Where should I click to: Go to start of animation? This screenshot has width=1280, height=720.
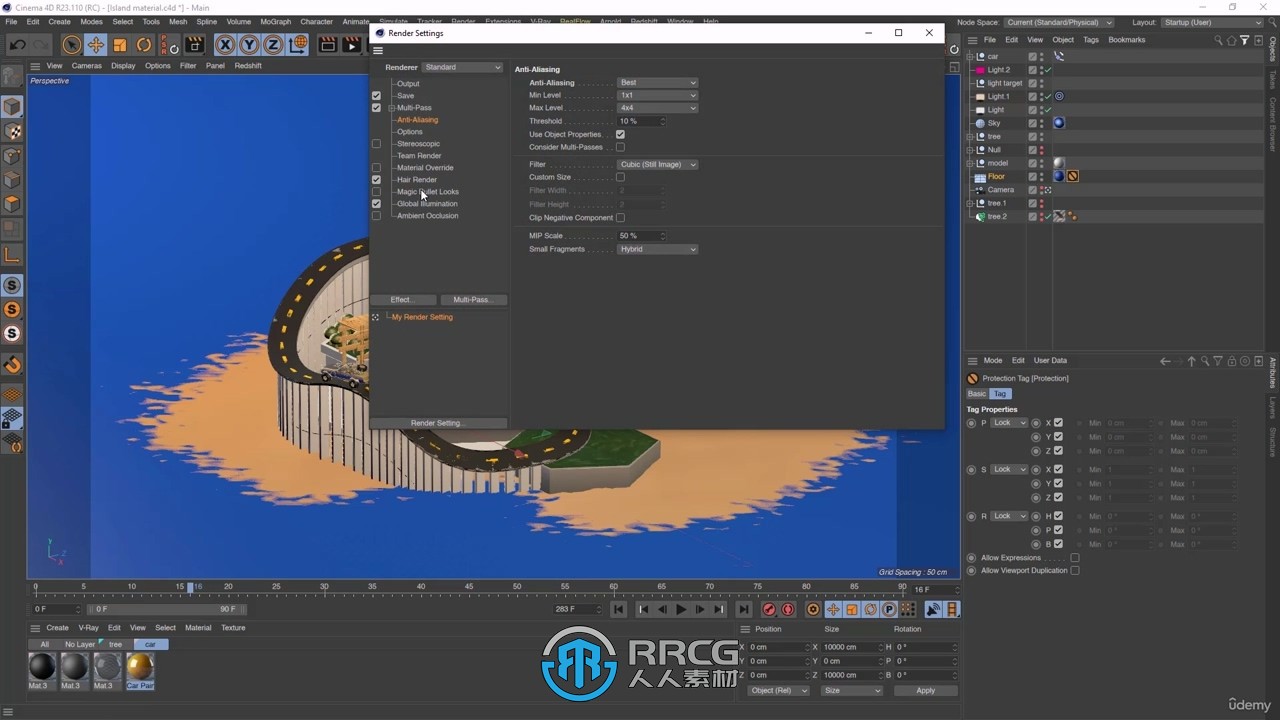click(619, 609)
